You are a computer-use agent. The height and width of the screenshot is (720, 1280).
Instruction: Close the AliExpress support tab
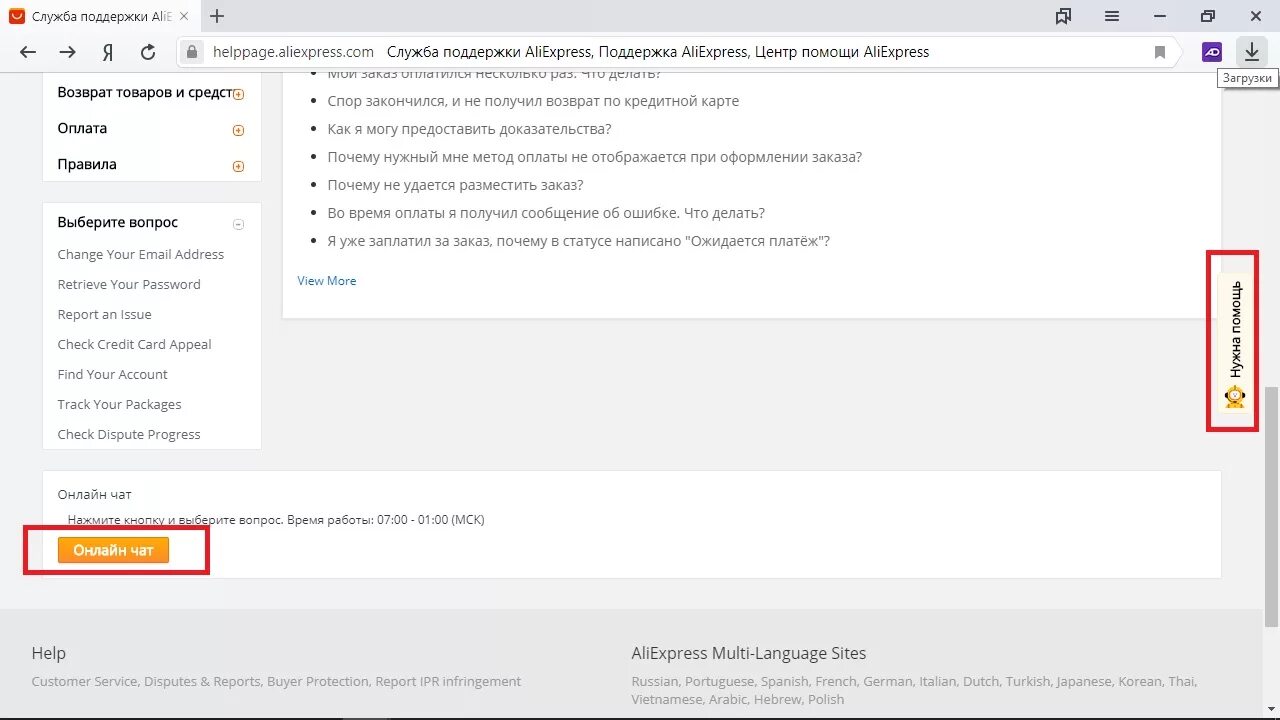(183, 16)
